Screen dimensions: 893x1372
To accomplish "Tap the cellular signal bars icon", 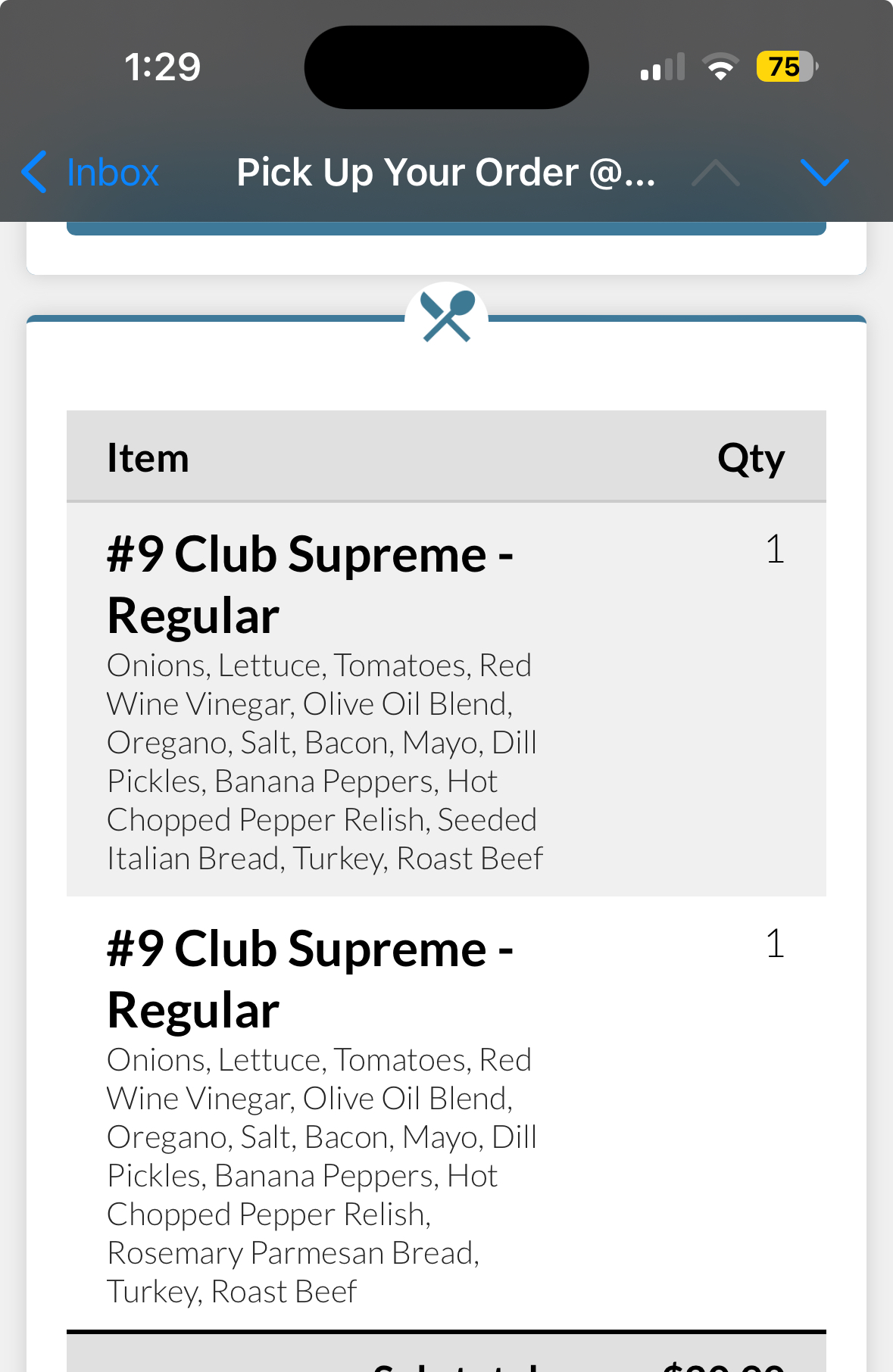I will (x=662, y=67).
